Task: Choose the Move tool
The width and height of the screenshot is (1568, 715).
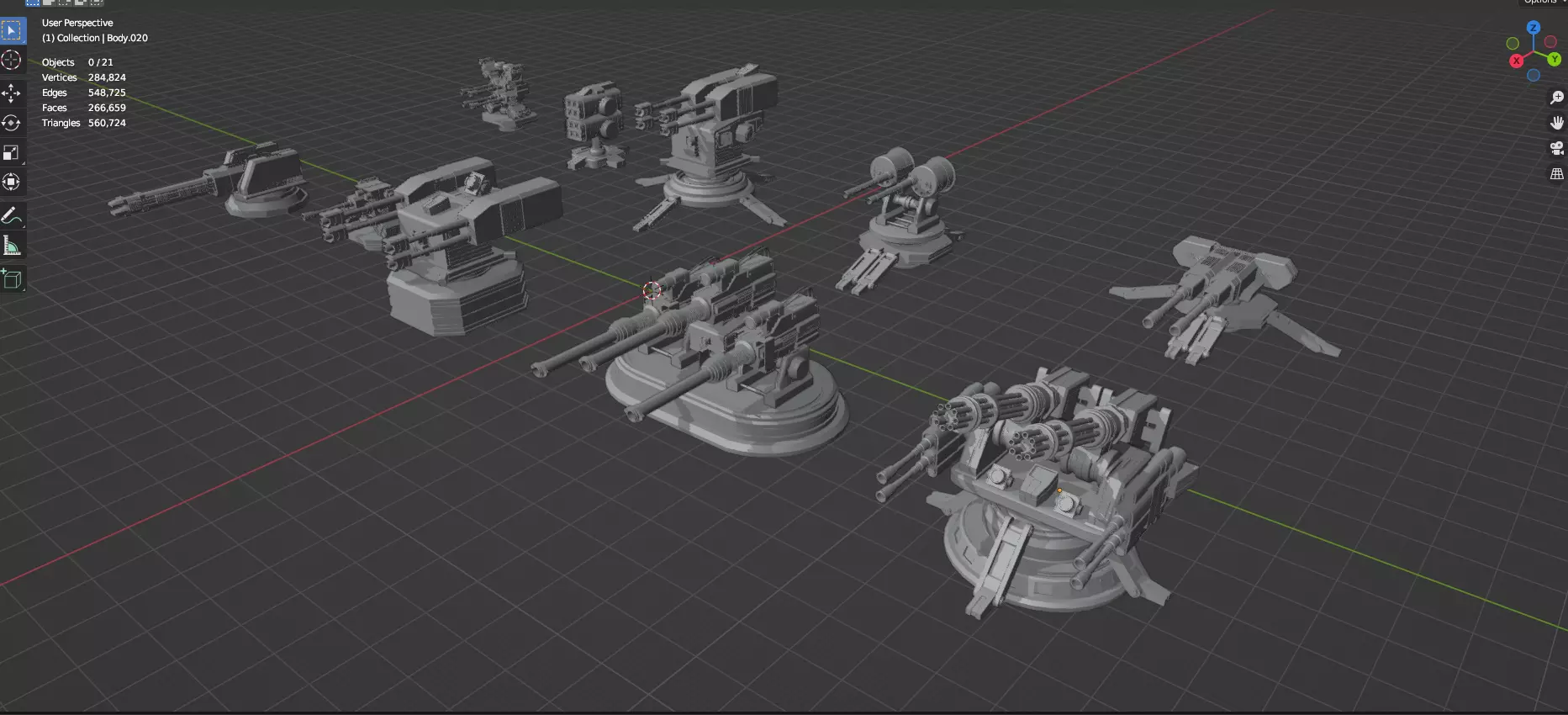Action: [x=12, y=93]
